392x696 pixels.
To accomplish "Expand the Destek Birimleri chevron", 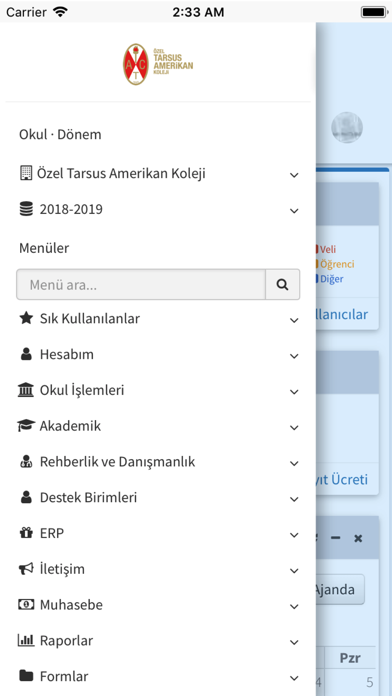I will tap(294, 499).
